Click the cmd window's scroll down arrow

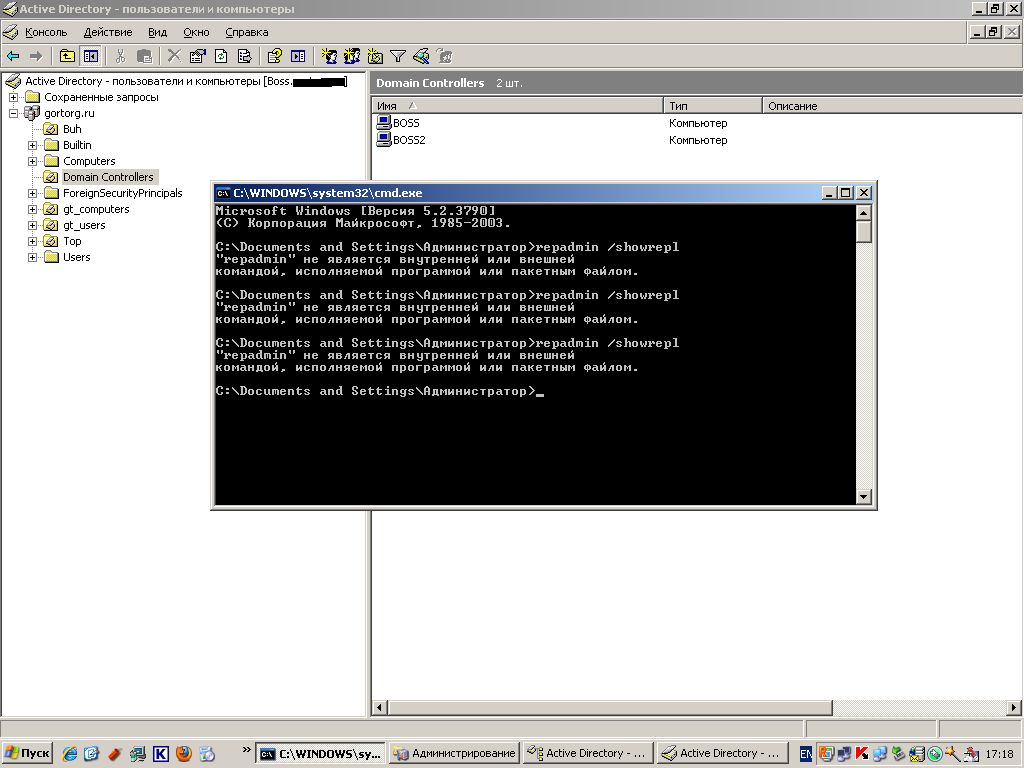863,496
